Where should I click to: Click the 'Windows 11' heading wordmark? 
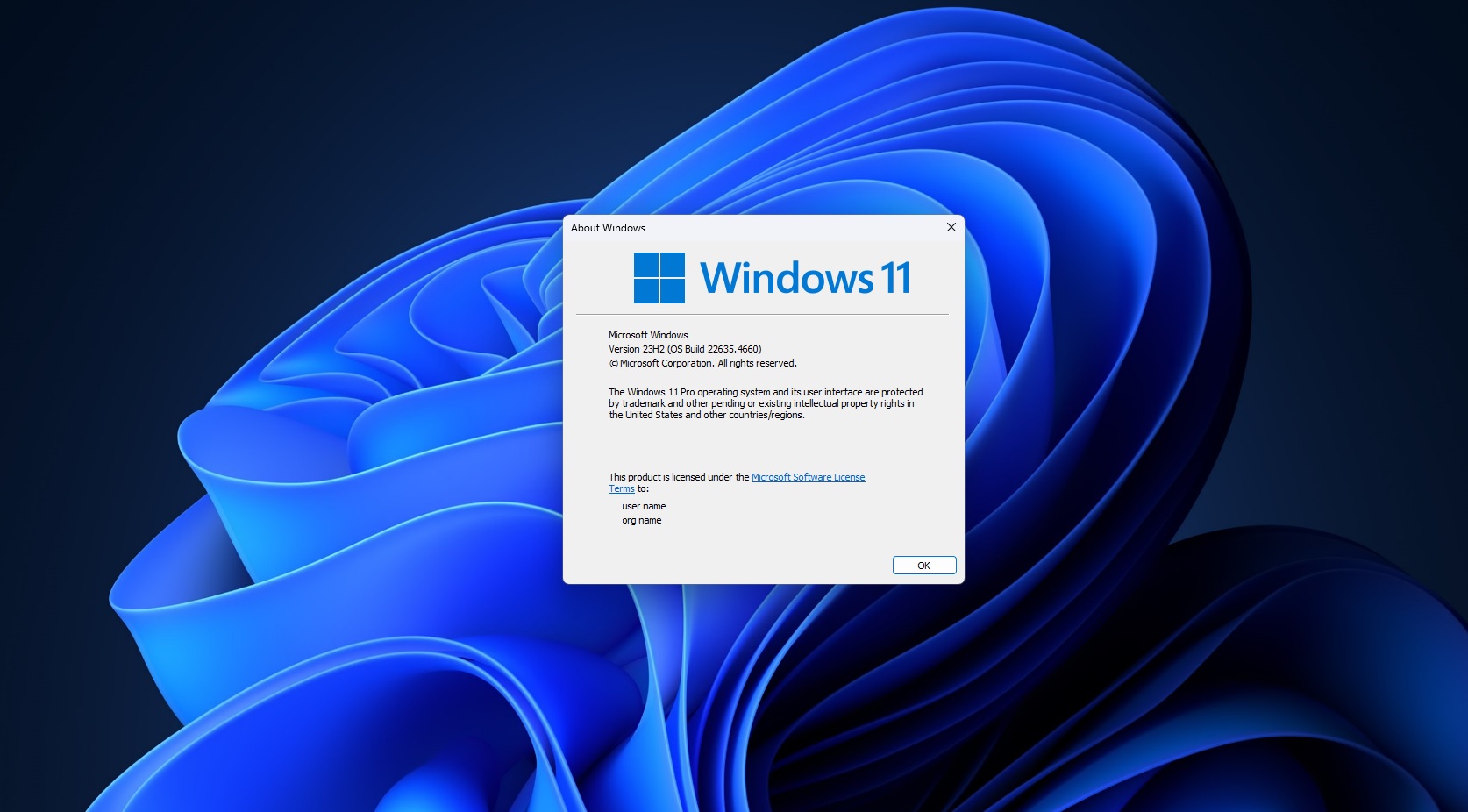point(805,278)
